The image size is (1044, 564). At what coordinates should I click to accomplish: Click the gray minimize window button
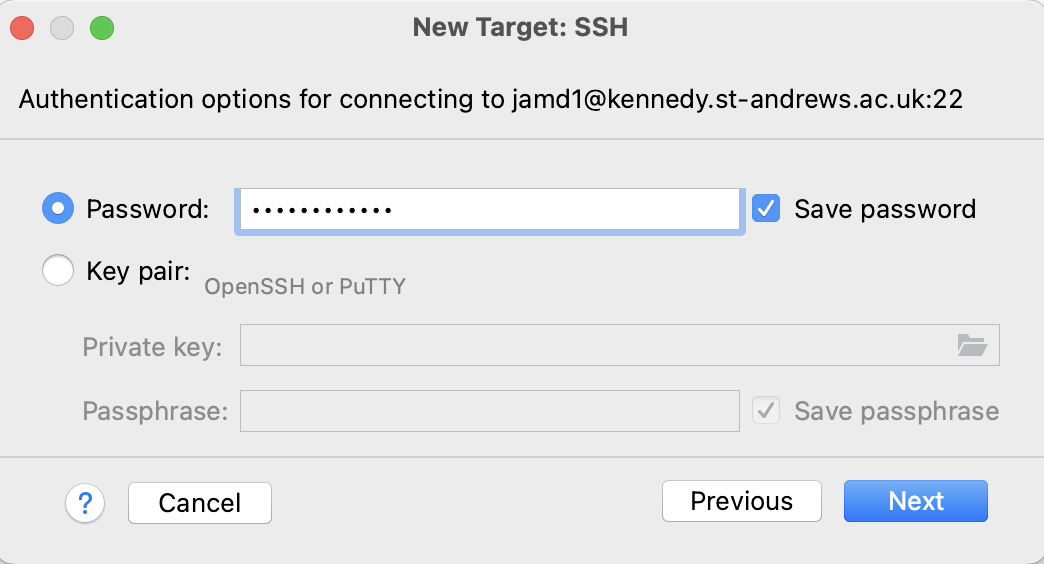(62, 29)
